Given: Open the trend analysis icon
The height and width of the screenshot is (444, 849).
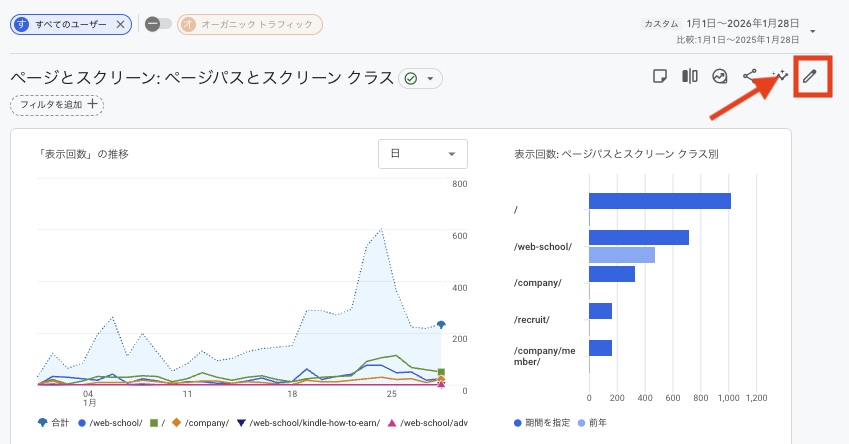Looking at the screenshot, I should [719, 76].
